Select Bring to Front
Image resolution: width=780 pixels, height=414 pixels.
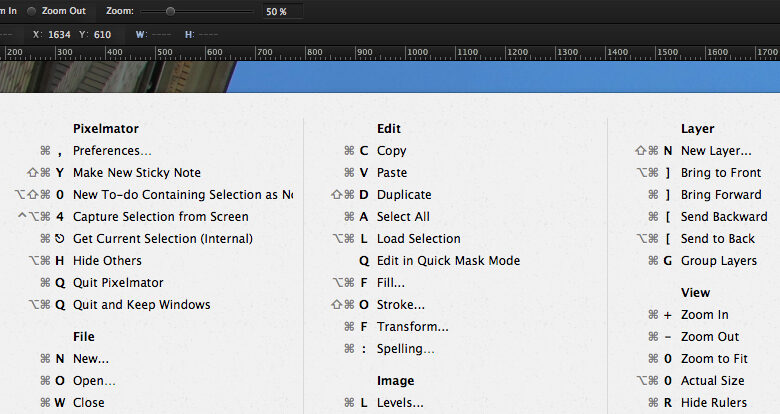pyautogui.click(x=721, y=173)
